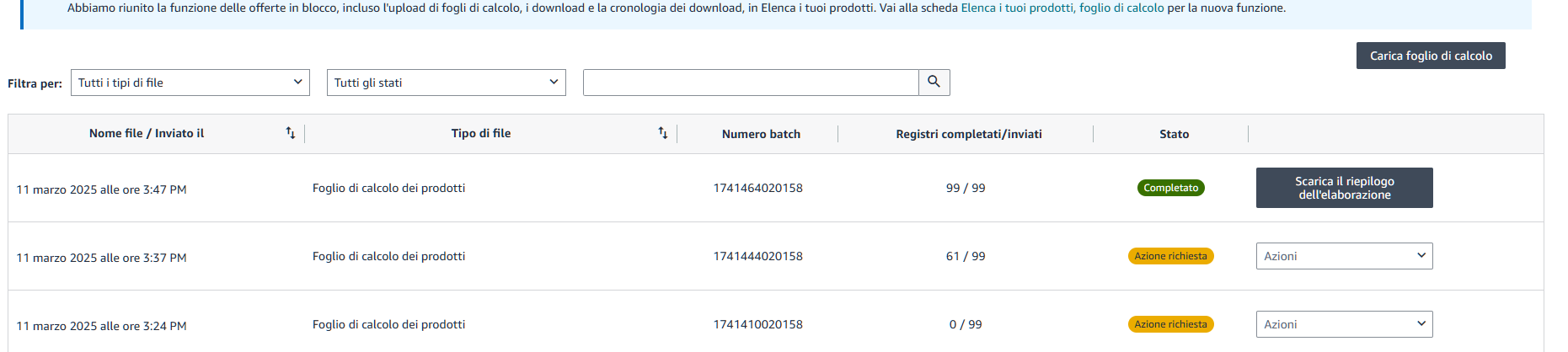The height and width of the screenshot is (352, 1568).
Task: Click Scarica il riepilogo dell'elaborazione button
Action: [1344, 188]
